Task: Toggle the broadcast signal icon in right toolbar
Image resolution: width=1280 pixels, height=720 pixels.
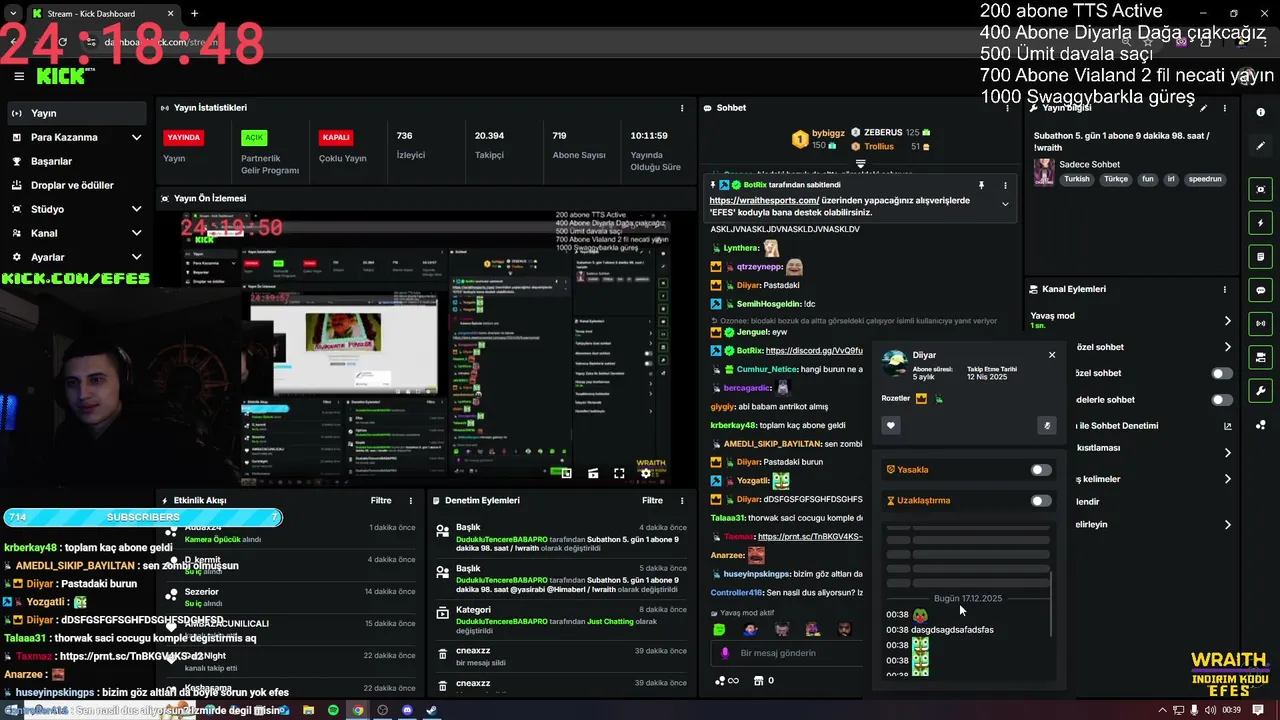Action: [1261, 323]
